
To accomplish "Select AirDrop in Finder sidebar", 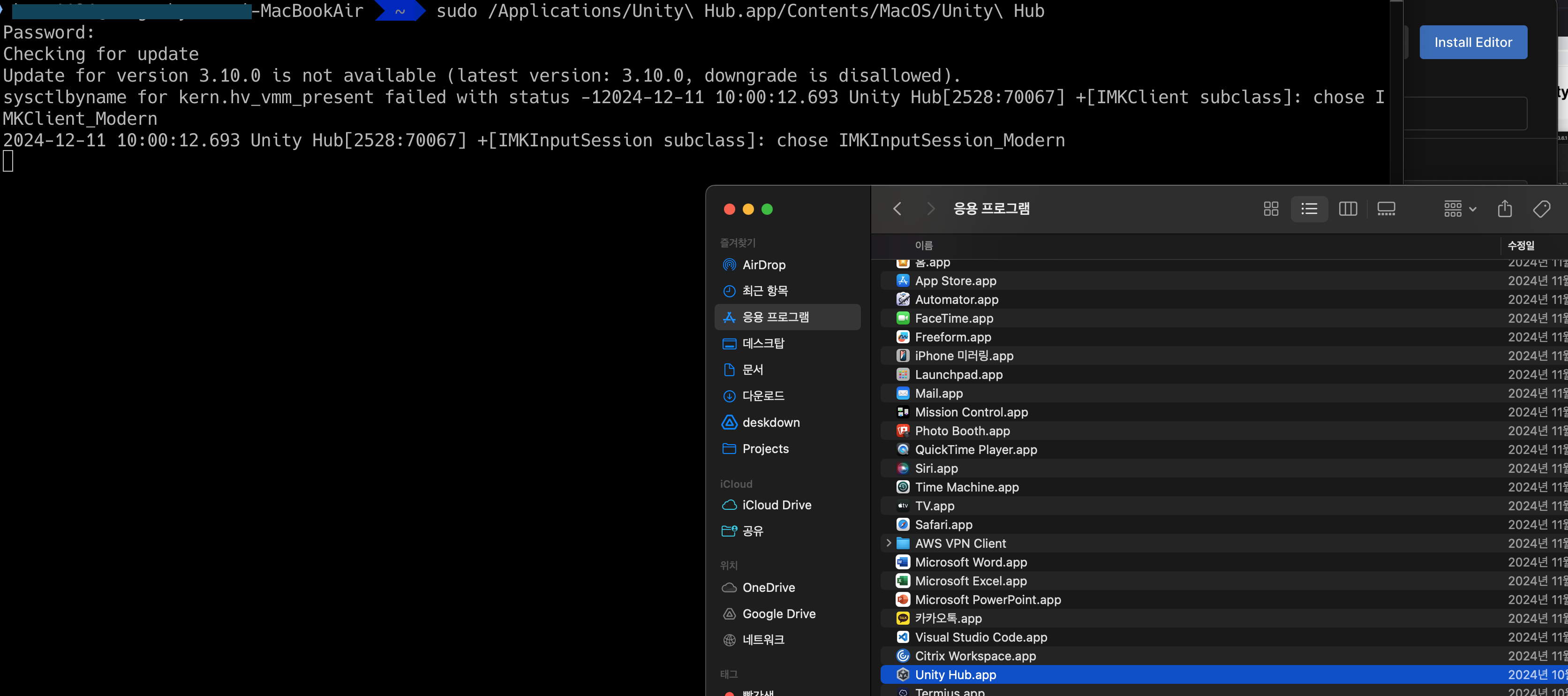I will (x=763, y=265).
